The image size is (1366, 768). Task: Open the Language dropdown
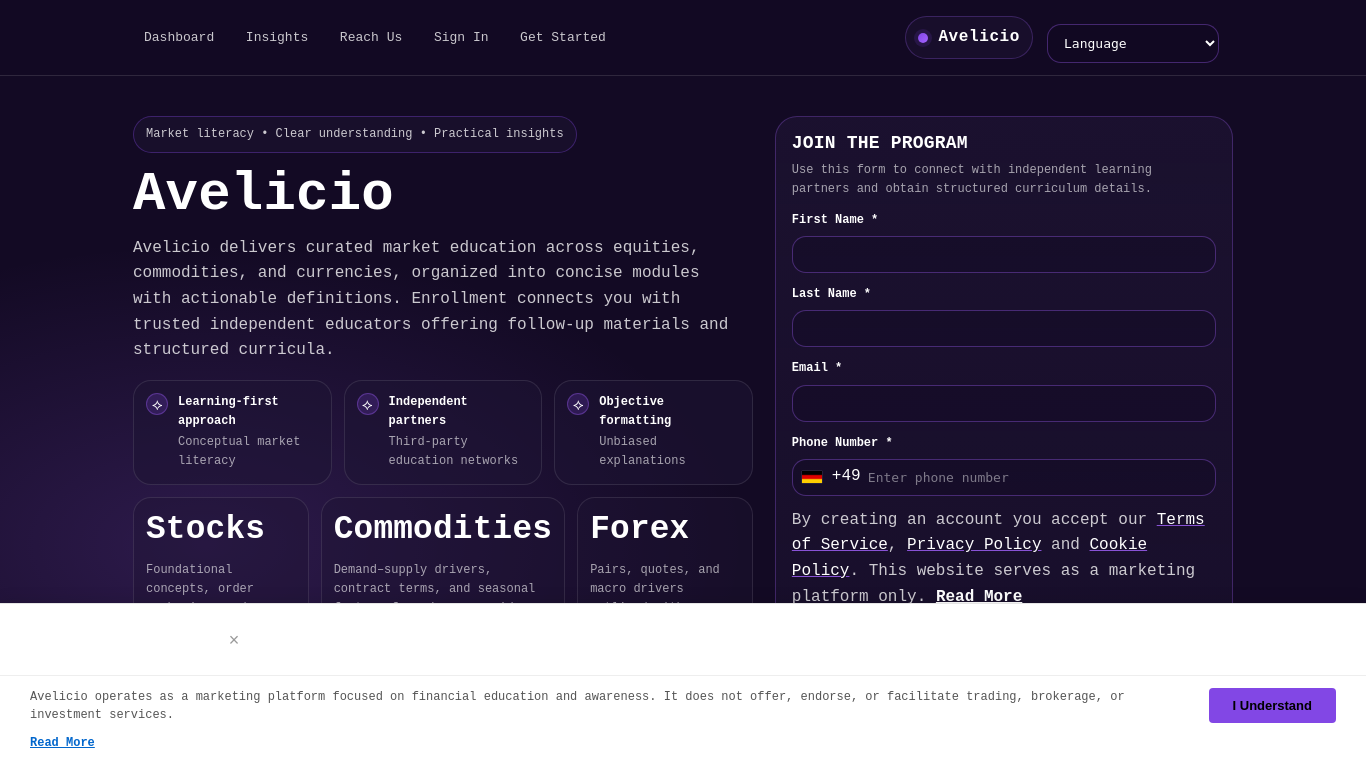[x=1133, y=43]
